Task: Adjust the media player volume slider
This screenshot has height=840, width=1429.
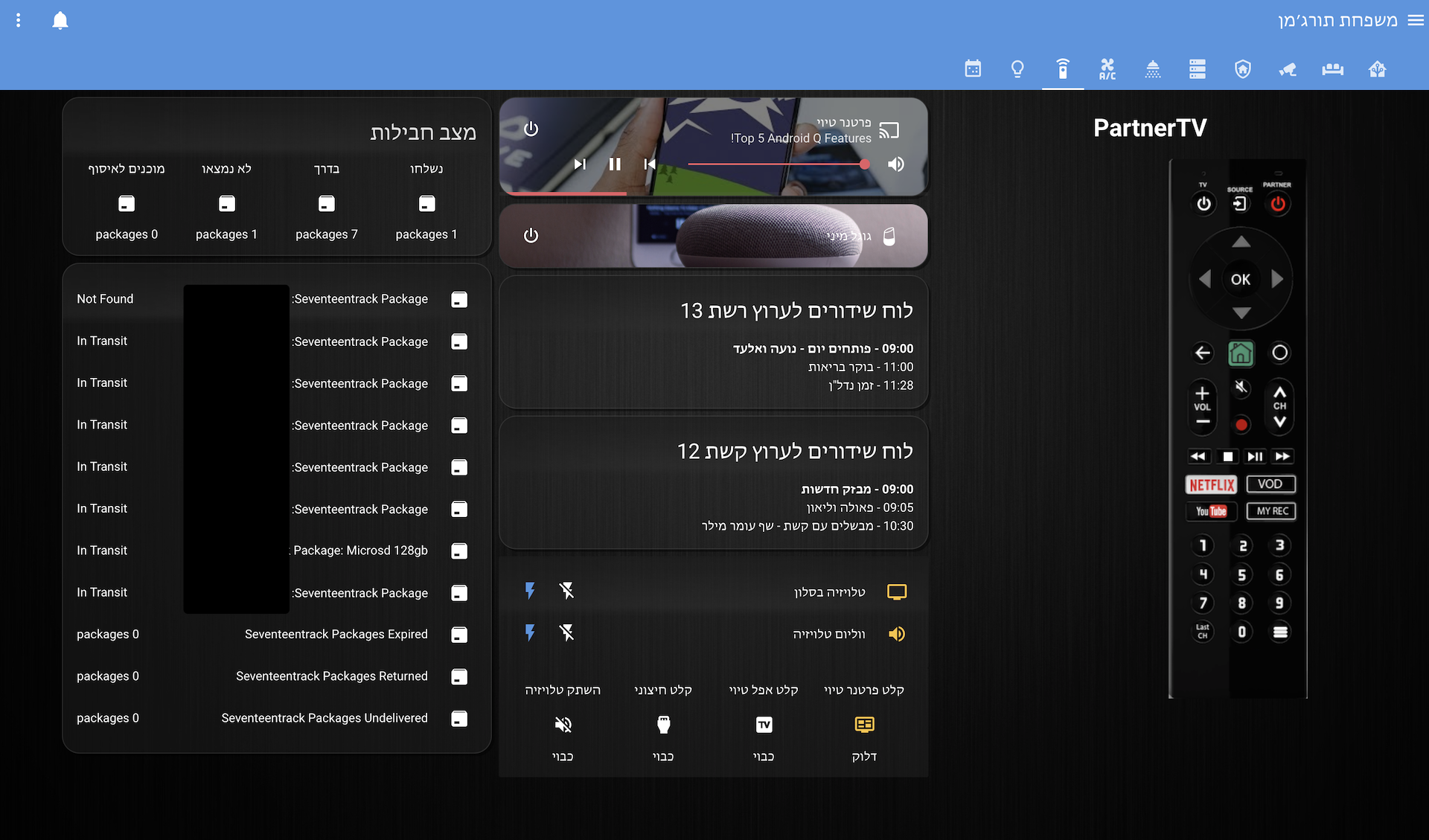Action: [776, 164]
